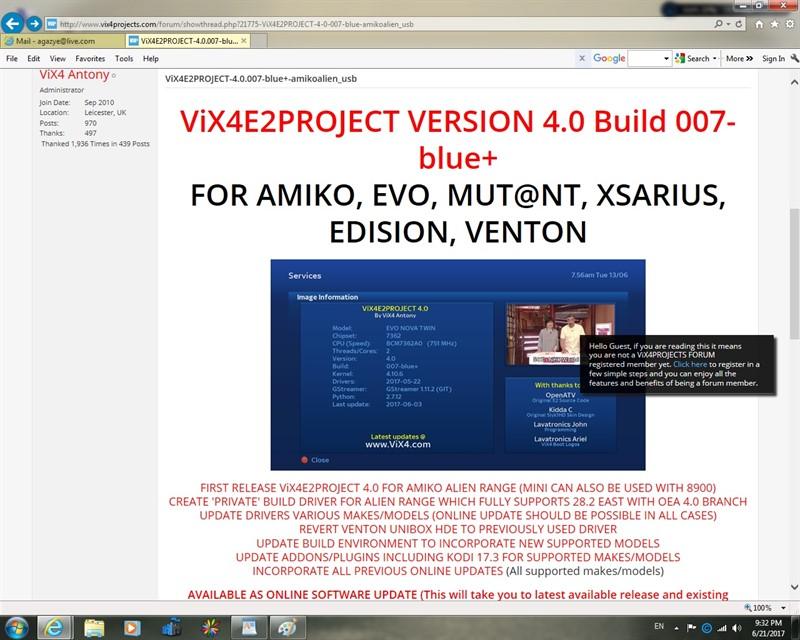The height and width of the screenshot is (640, 800).
Task: Expand the Search button dropdown arrow
Action: coord(715,59)
